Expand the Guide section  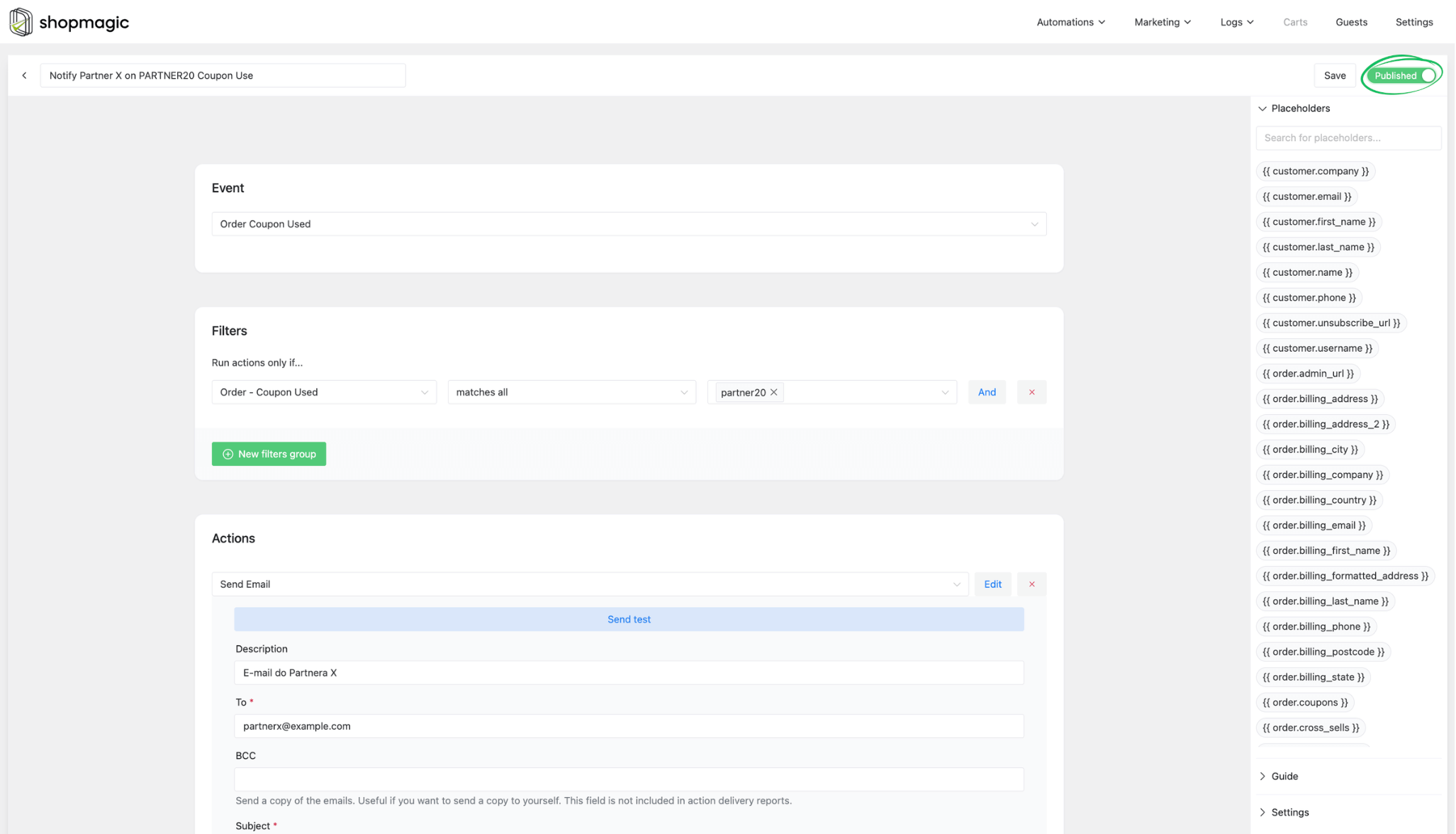[1284, 776]
